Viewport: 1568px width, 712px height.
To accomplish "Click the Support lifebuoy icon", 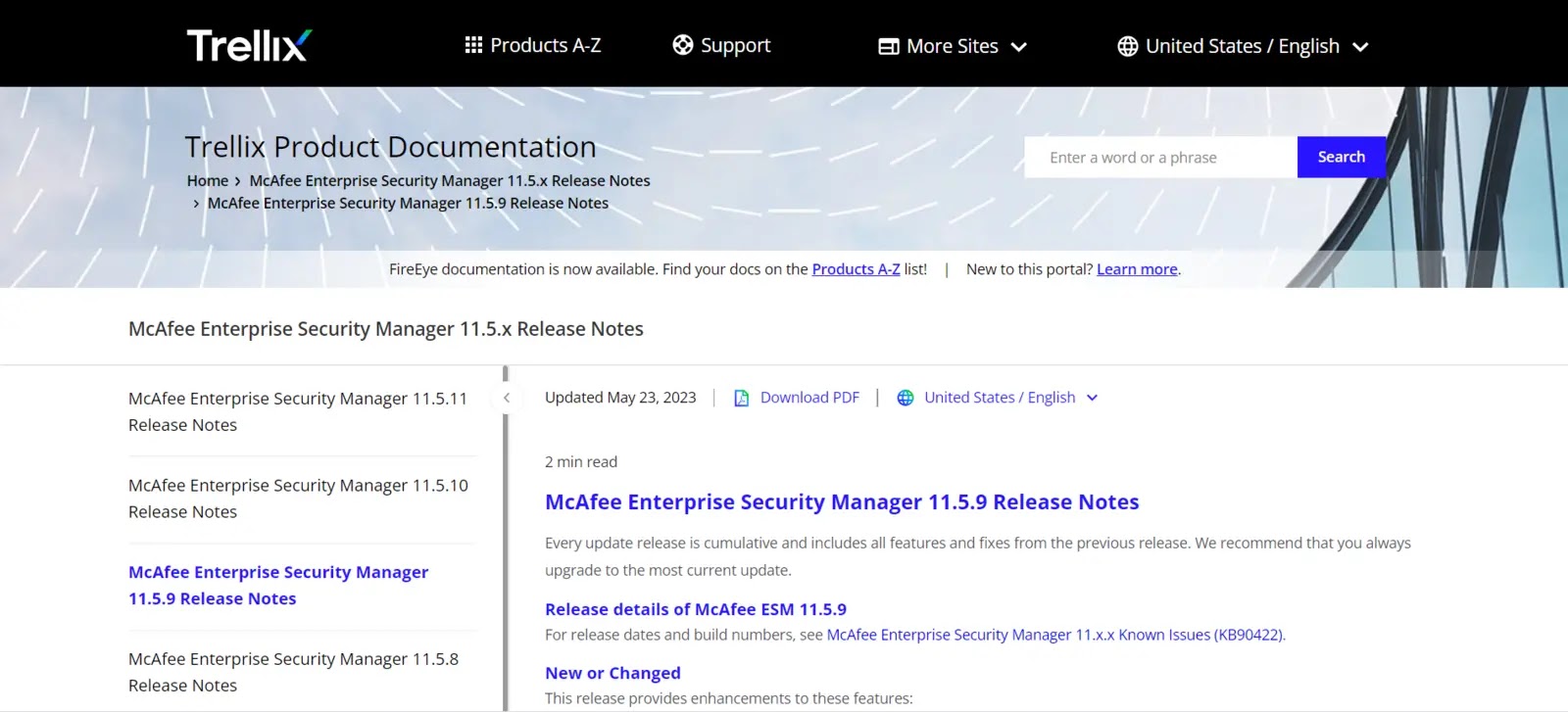I will [683, 45].
